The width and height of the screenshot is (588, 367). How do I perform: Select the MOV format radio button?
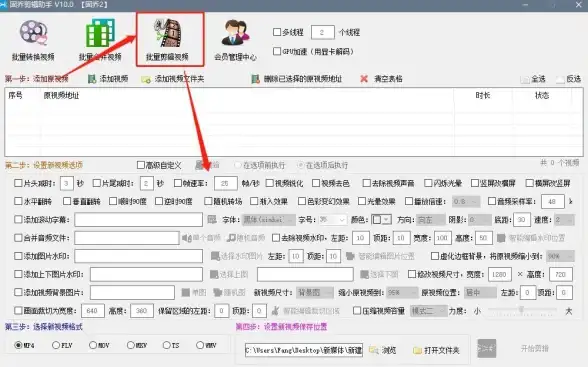[93, 345]
